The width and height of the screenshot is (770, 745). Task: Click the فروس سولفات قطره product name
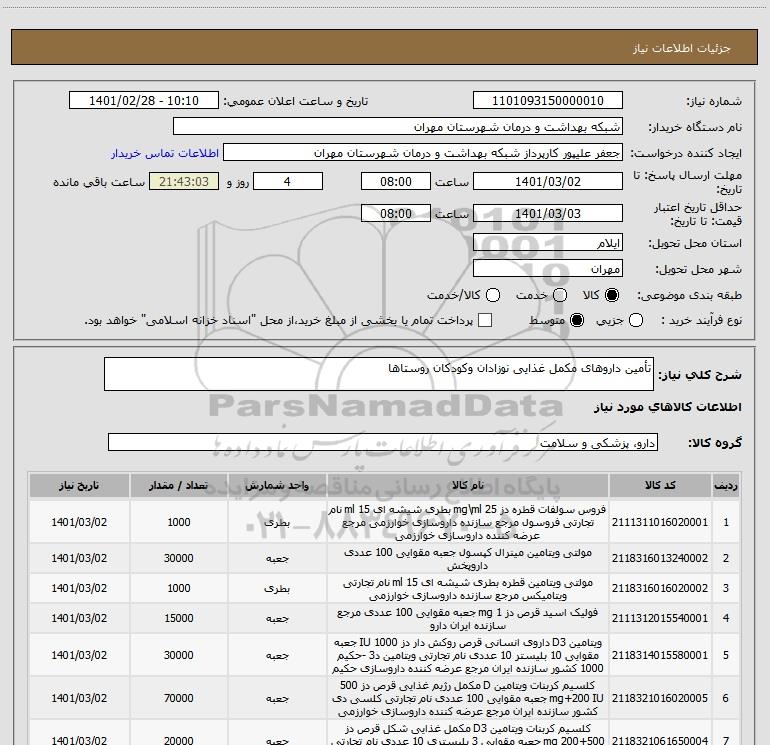coord(468,522)
